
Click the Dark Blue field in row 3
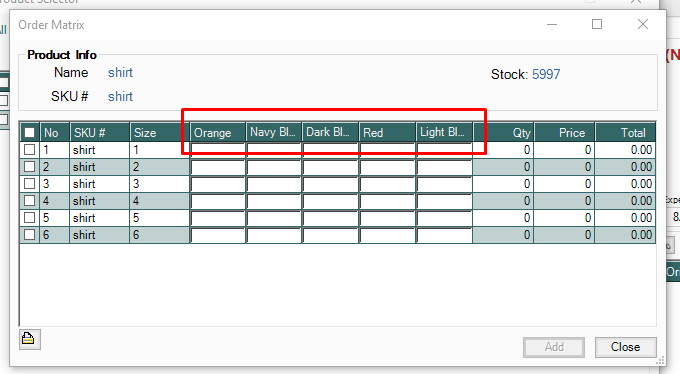[330, 184]
